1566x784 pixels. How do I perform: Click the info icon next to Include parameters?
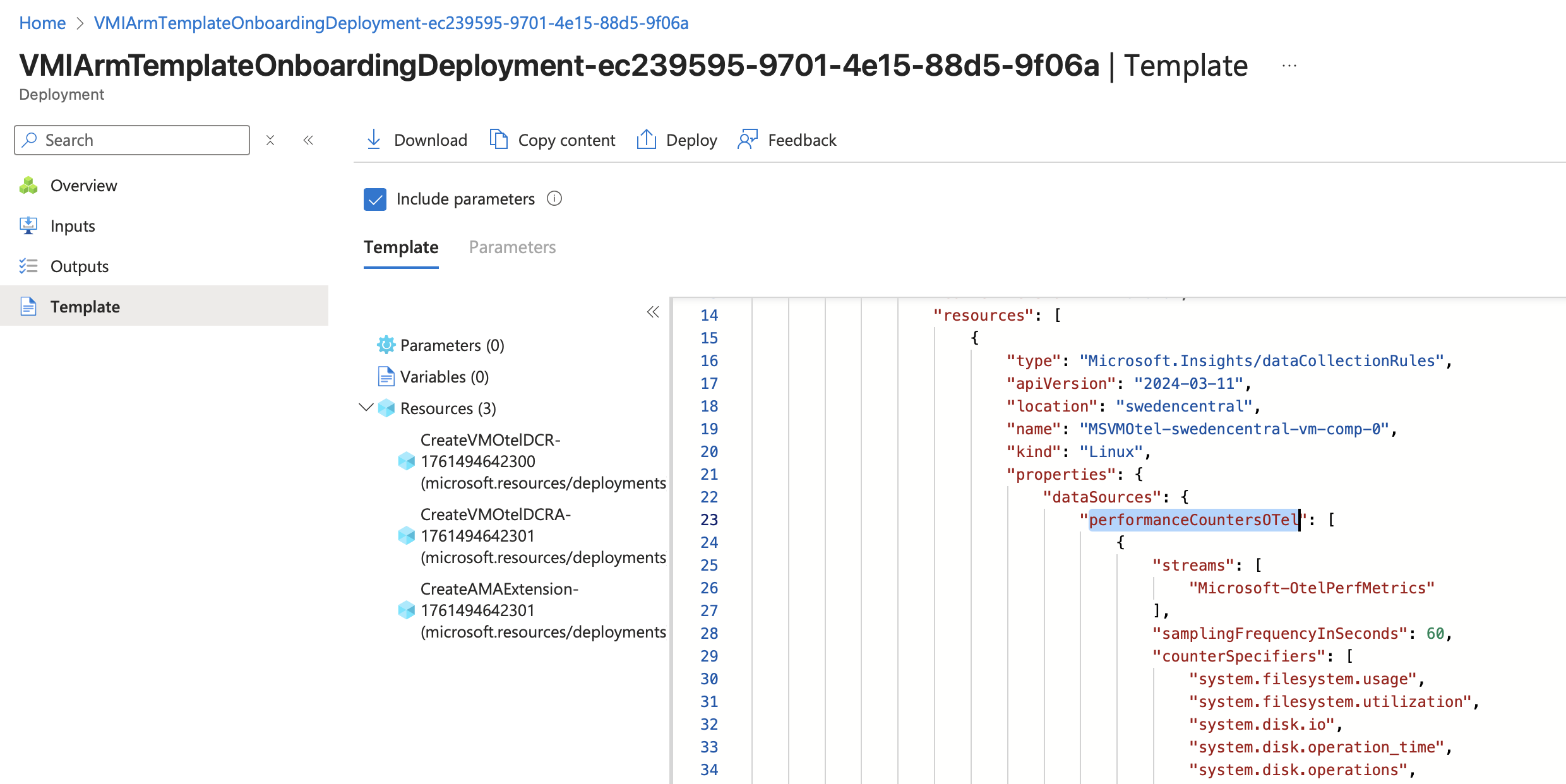pos(554,198)
